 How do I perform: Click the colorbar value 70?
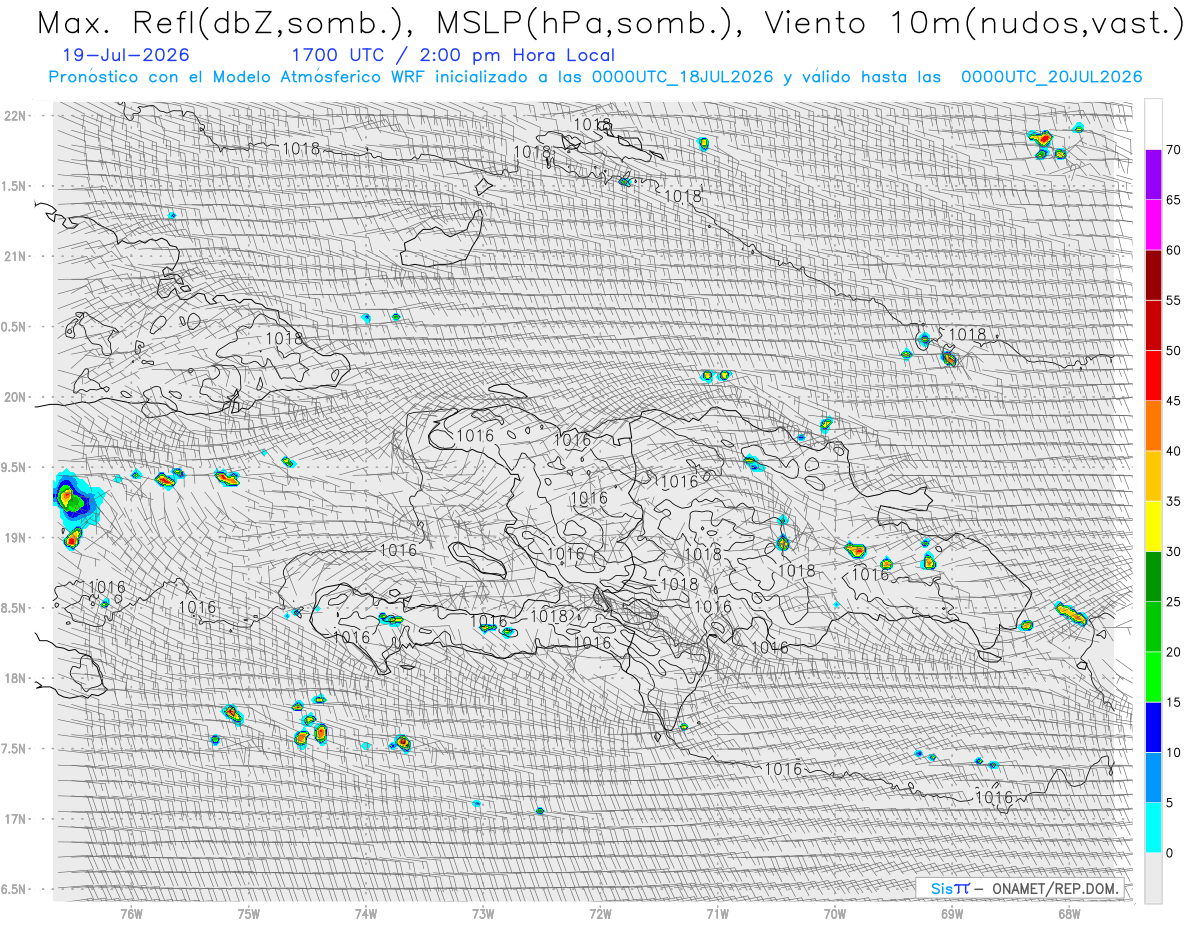point(1173,150)
